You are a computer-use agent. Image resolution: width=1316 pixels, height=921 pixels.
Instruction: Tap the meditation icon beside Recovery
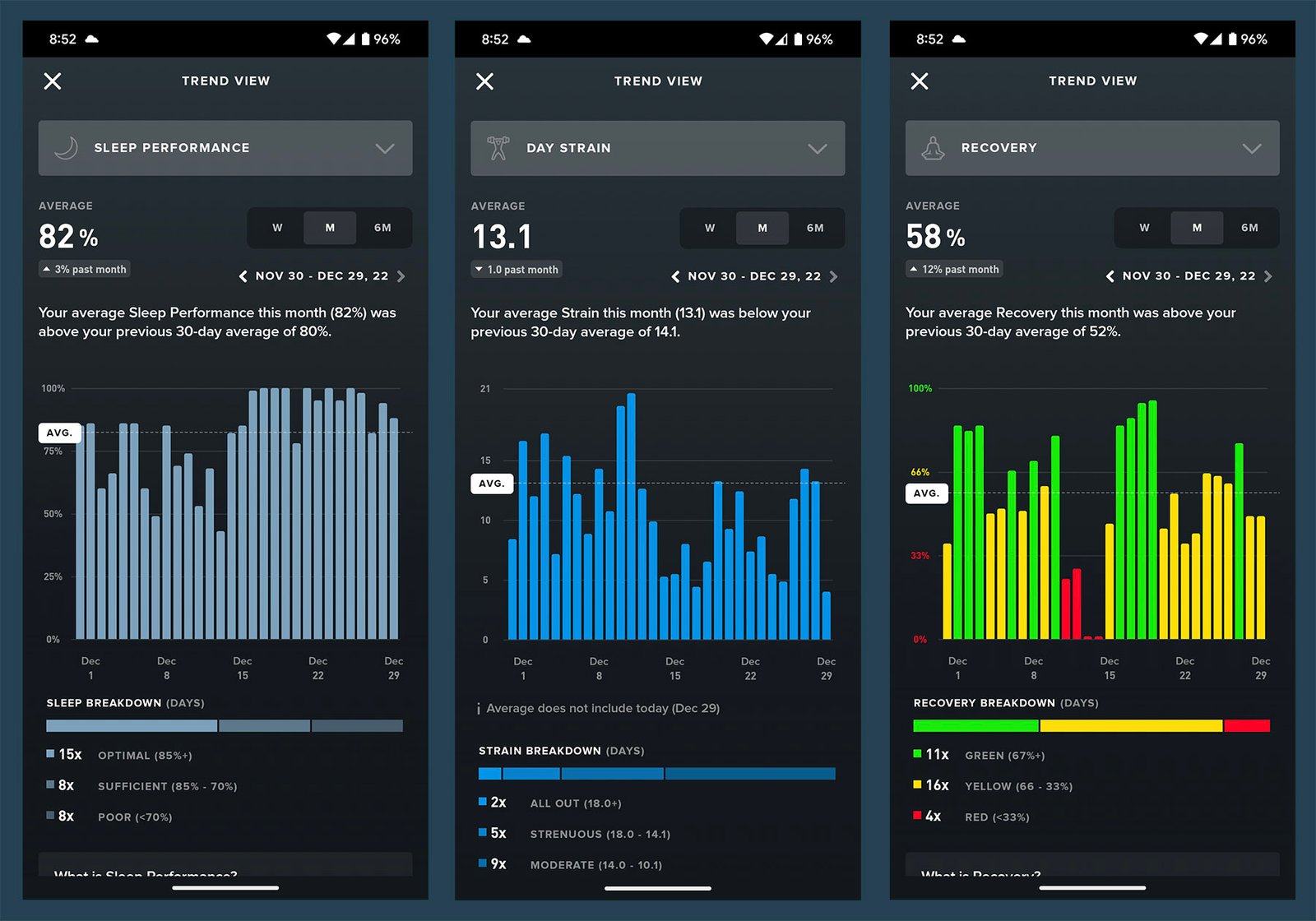[933, 148]
